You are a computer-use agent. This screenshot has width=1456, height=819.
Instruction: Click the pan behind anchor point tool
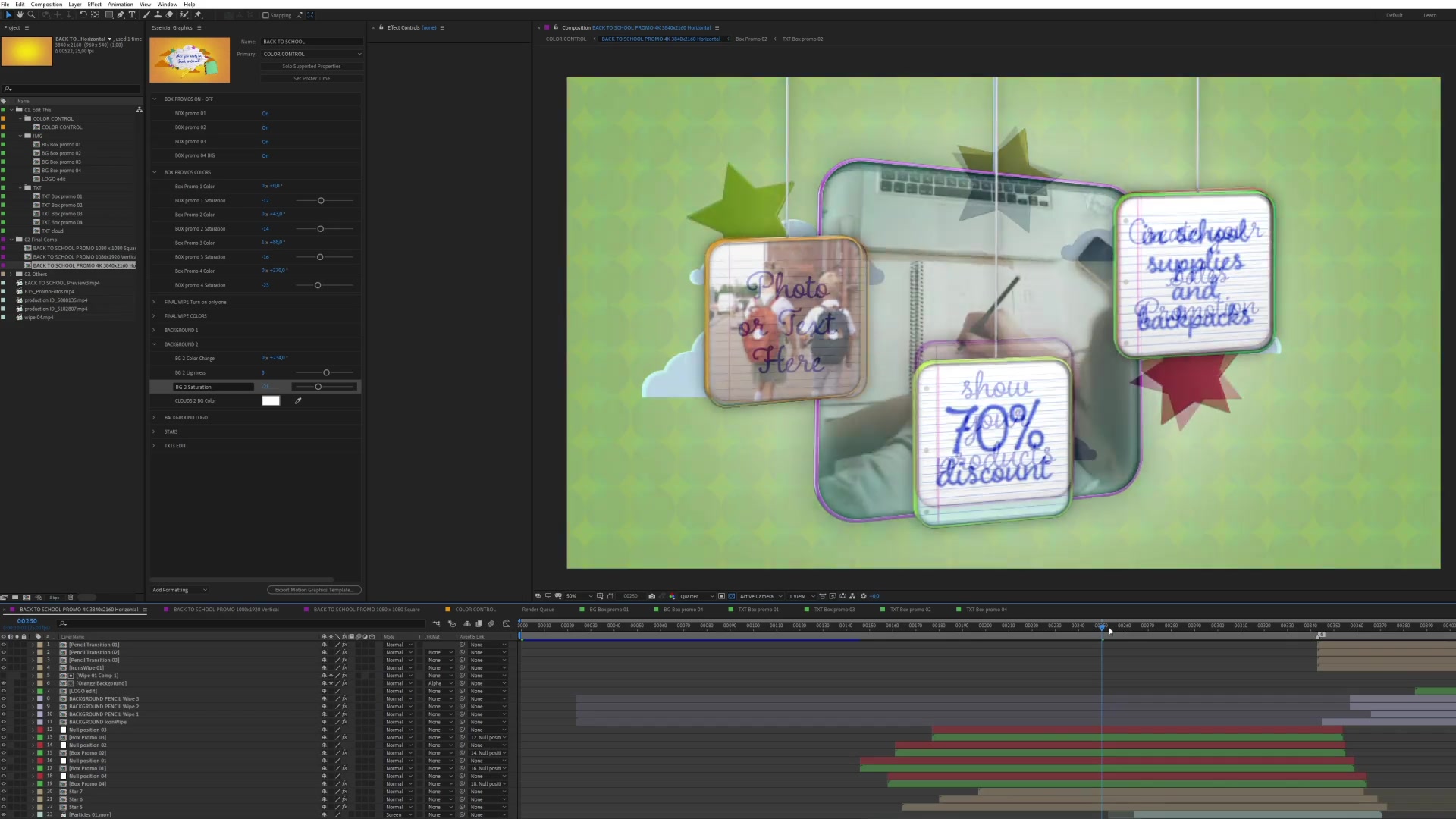95,14
